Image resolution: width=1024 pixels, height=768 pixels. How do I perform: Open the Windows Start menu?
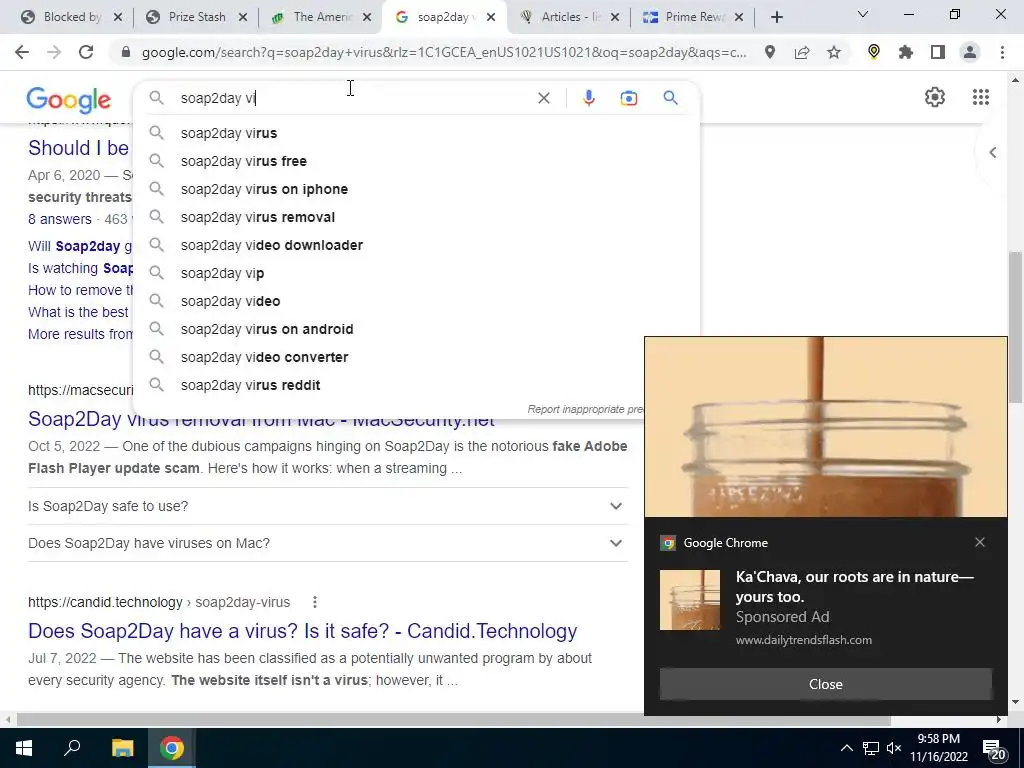[24, 748]
